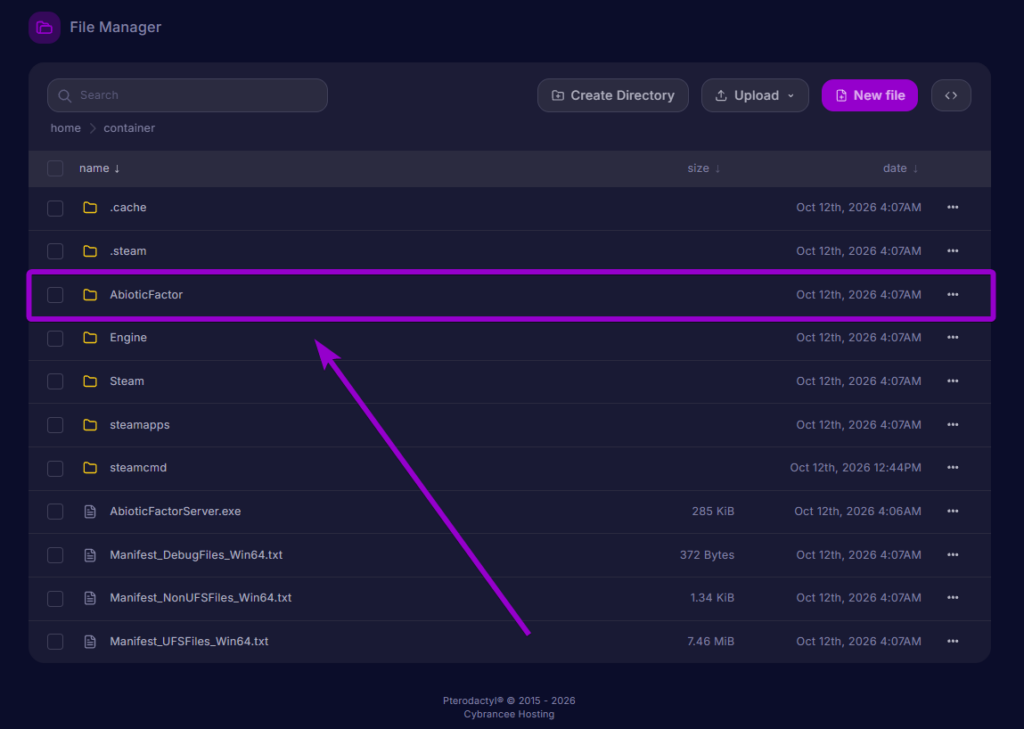The height and width of the screenshot is (729, 1024).
Task: Click the .steam folder name
Action: click(128, 251)
